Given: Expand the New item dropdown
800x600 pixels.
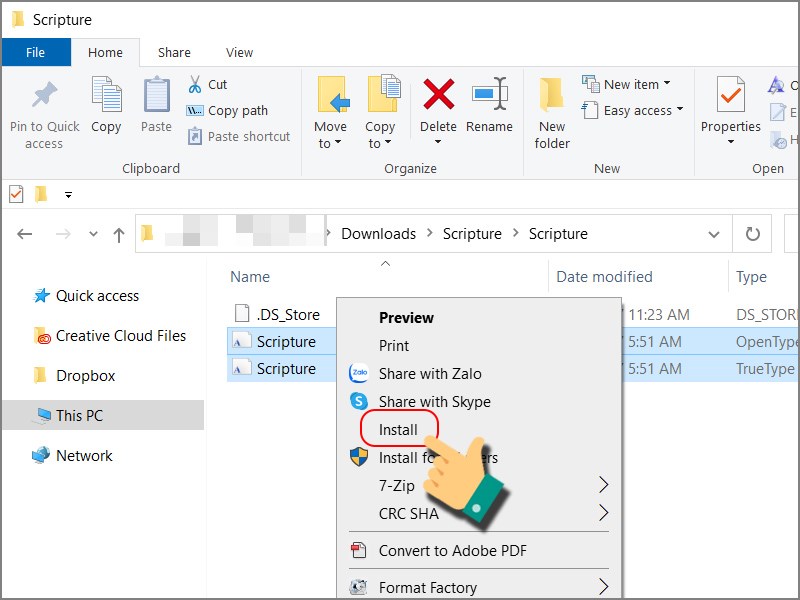Looking at the screenshot, I should pos(667,83).
